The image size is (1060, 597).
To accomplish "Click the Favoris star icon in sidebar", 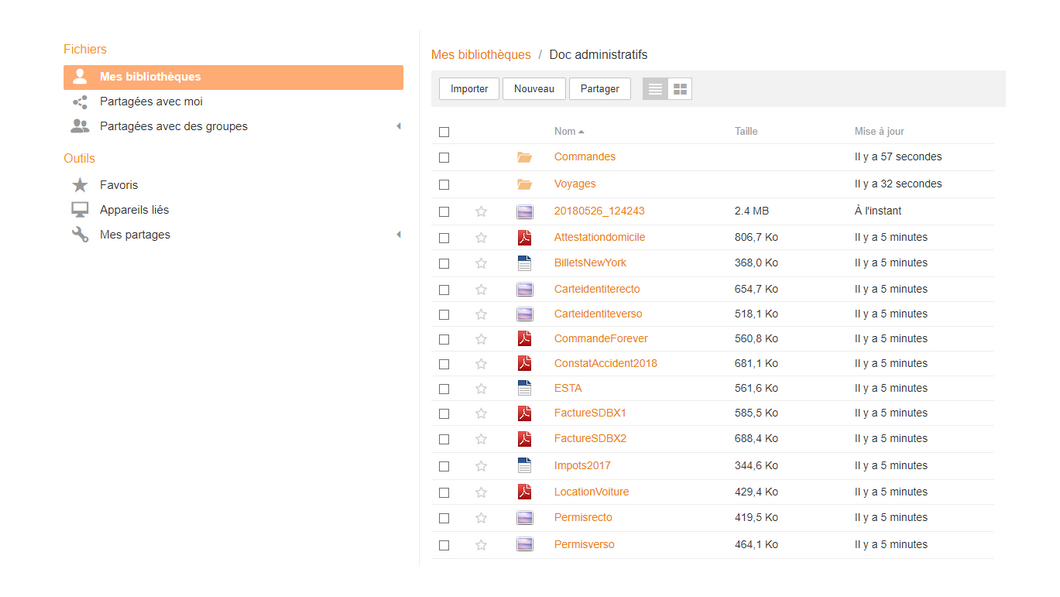I will pyautogui.click(x=80, y=185).
